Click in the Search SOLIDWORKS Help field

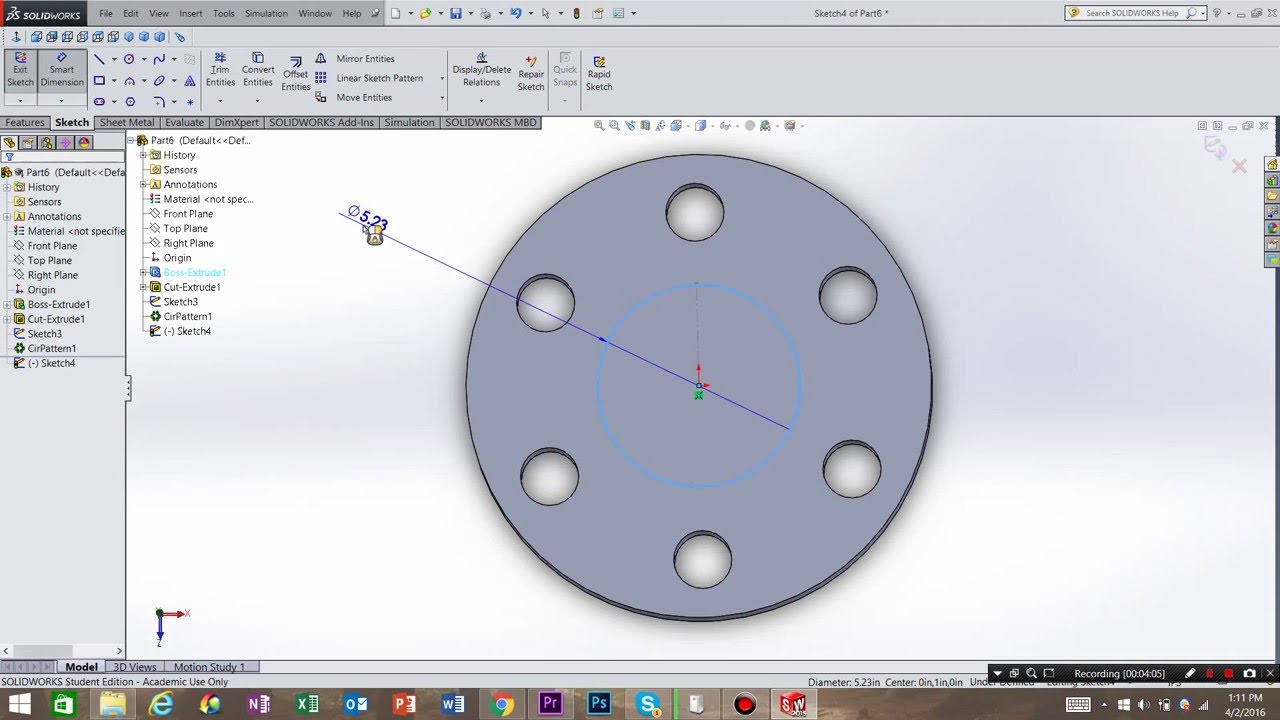point(1131,13)
